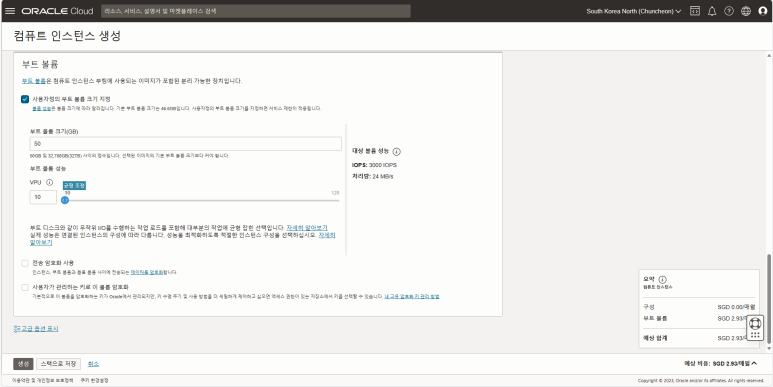Open 이용약관 및 개인정보 보호정책 footer link
The image size is (773, 387).
tap(43, 381)
